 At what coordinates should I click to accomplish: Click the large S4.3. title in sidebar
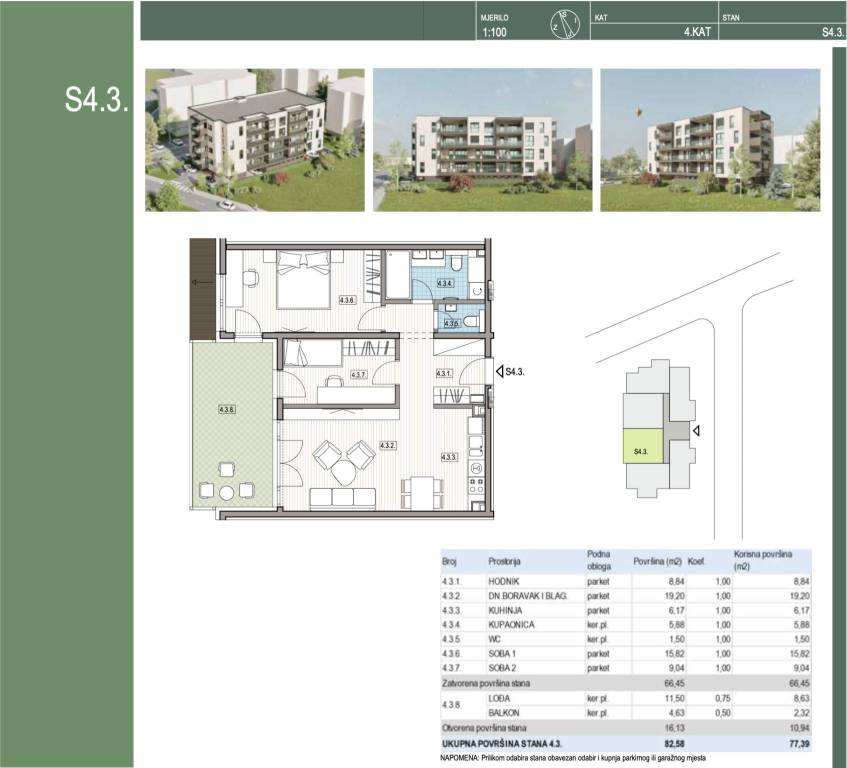coord(95,98)
